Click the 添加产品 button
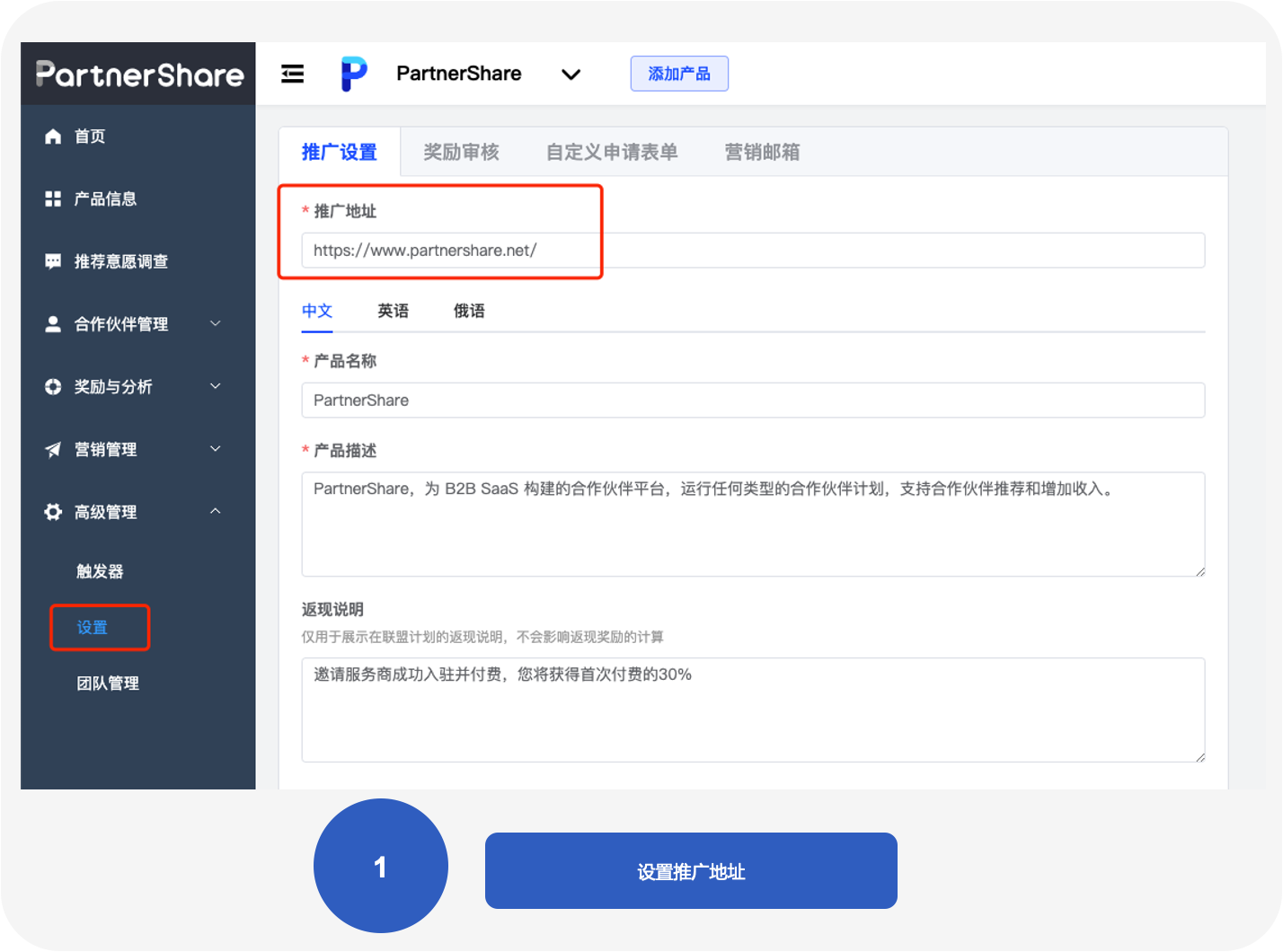Image resolution: width=1283 pixels, height=952 pixels. 679,74
